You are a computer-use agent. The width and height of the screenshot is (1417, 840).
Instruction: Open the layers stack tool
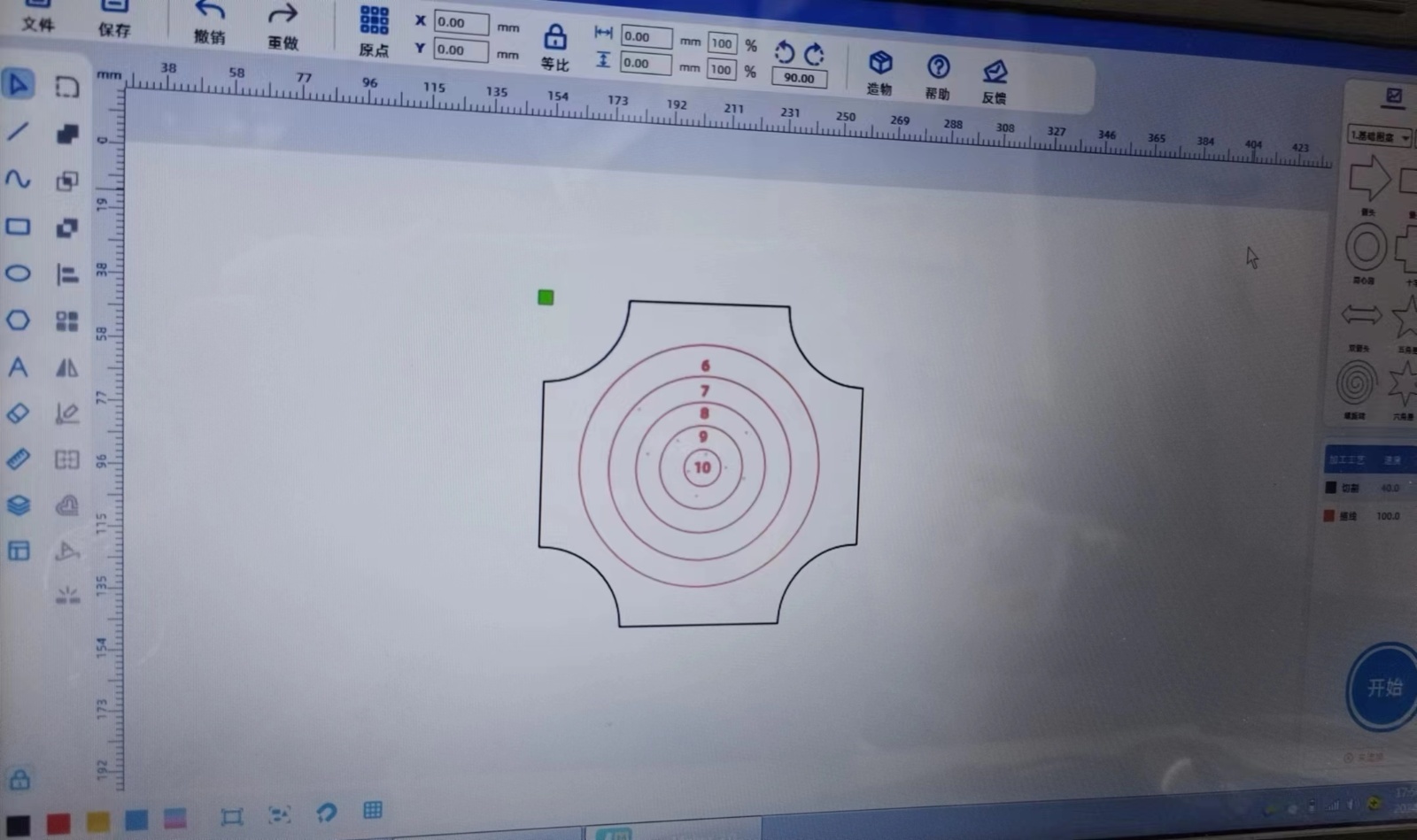[x=18, y=505]
